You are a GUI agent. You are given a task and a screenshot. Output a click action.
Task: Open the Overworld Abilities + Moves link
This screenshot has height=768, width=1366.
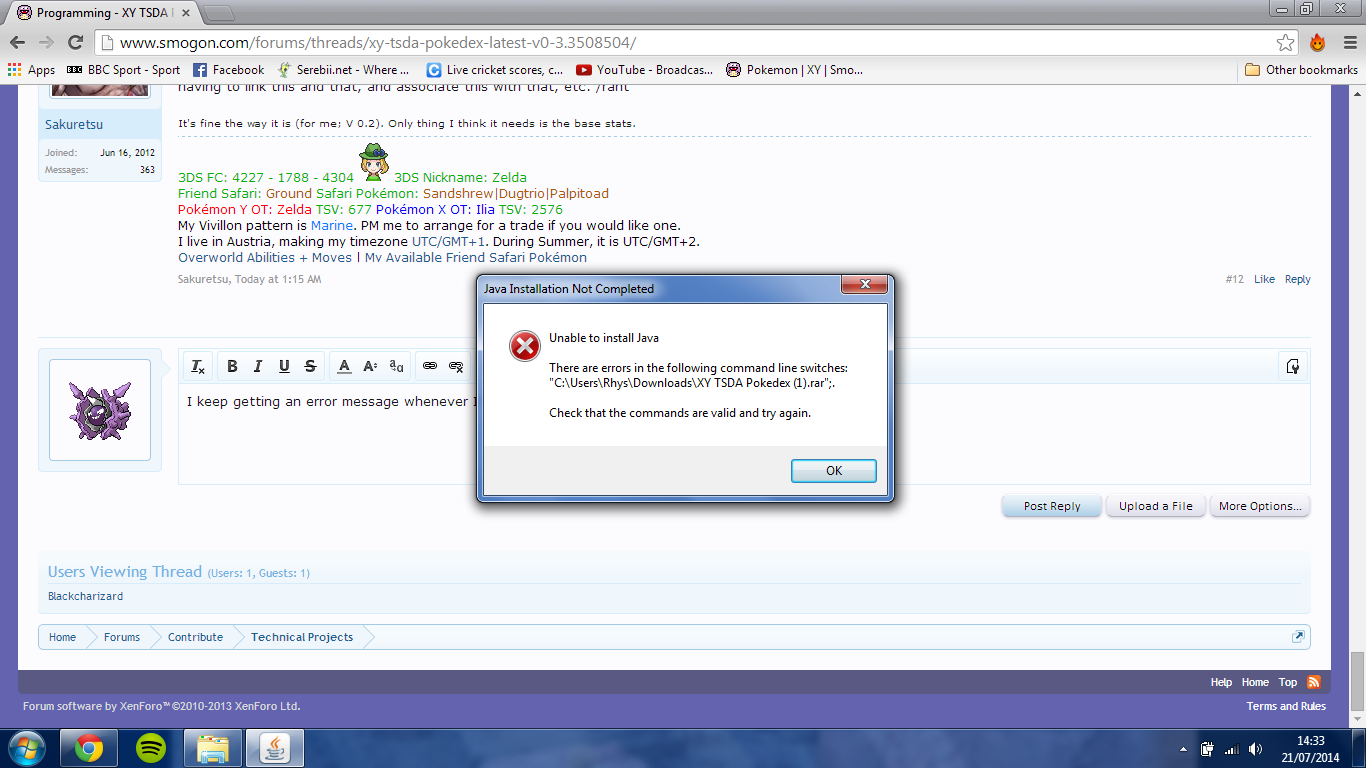tap(265, 258)
